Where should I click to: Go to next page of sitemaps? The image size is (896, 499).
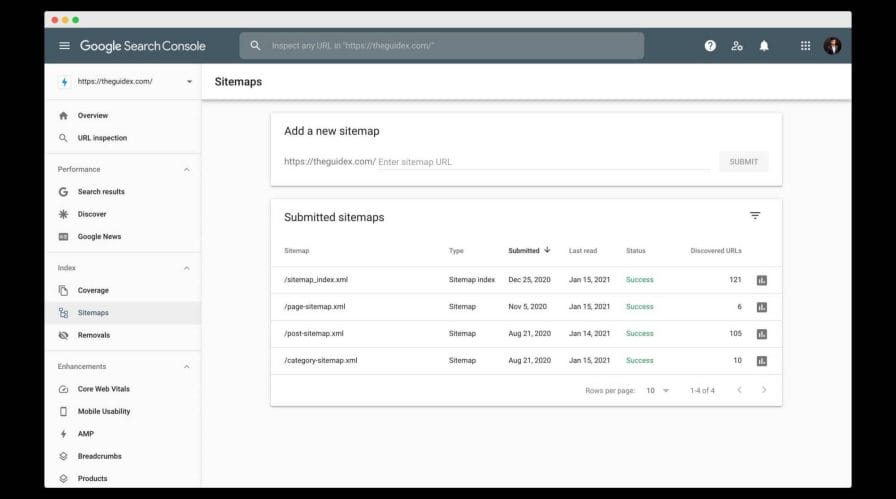(764, 390)
